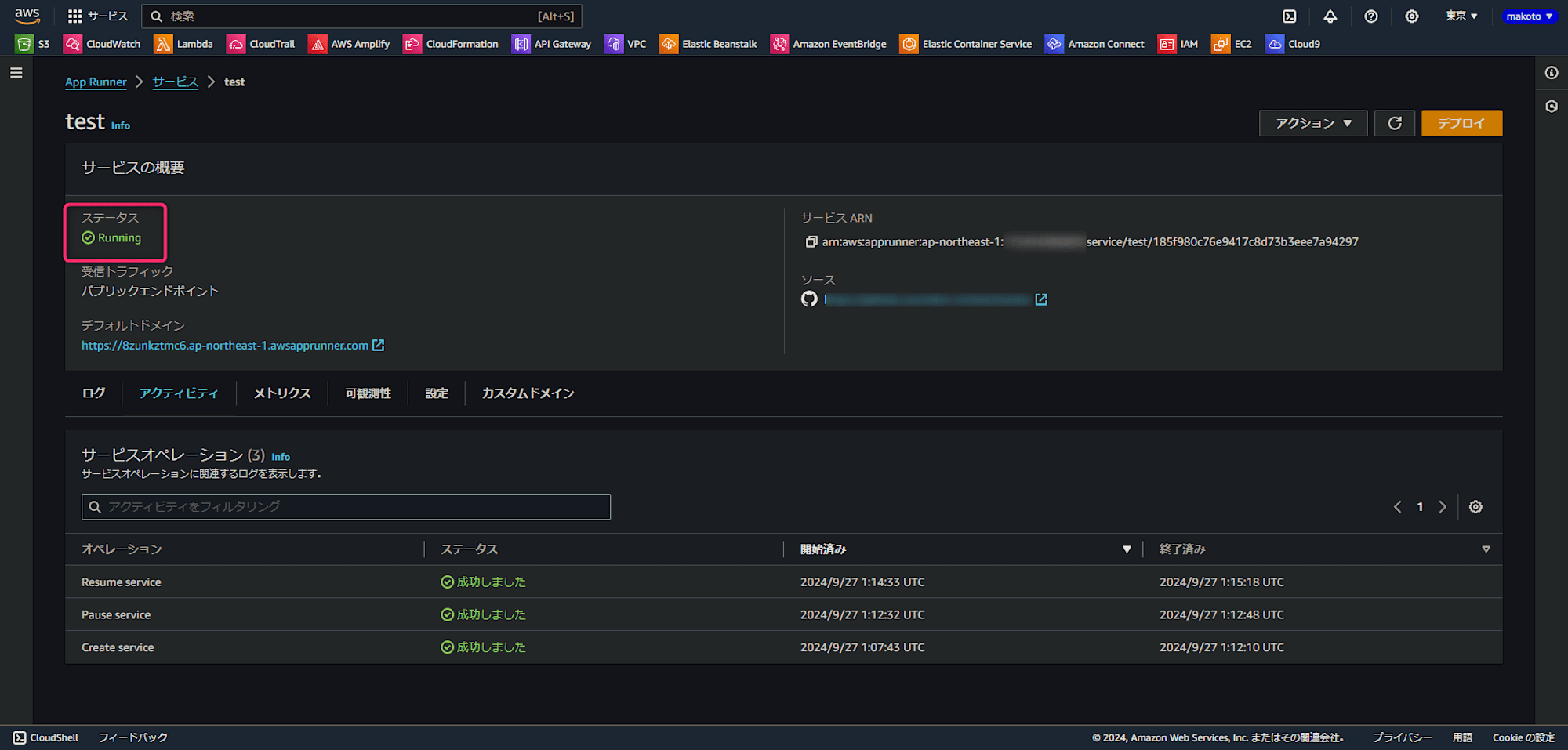Refresh the service with reload button
Viewport: 1568px width, 750px height.
(1395, 123)
